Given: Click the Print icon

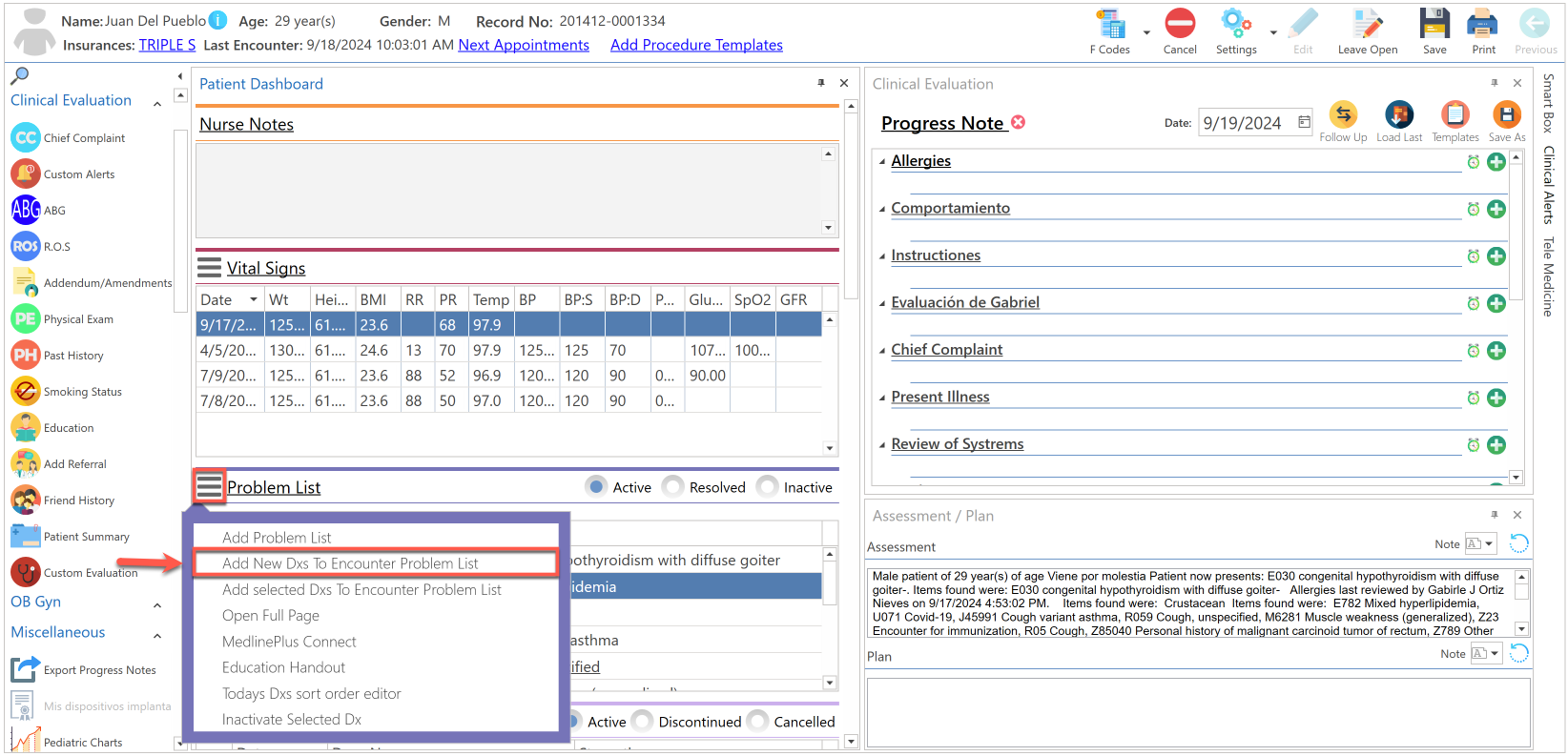Looking at the screenshot, I should (1483, 24).
